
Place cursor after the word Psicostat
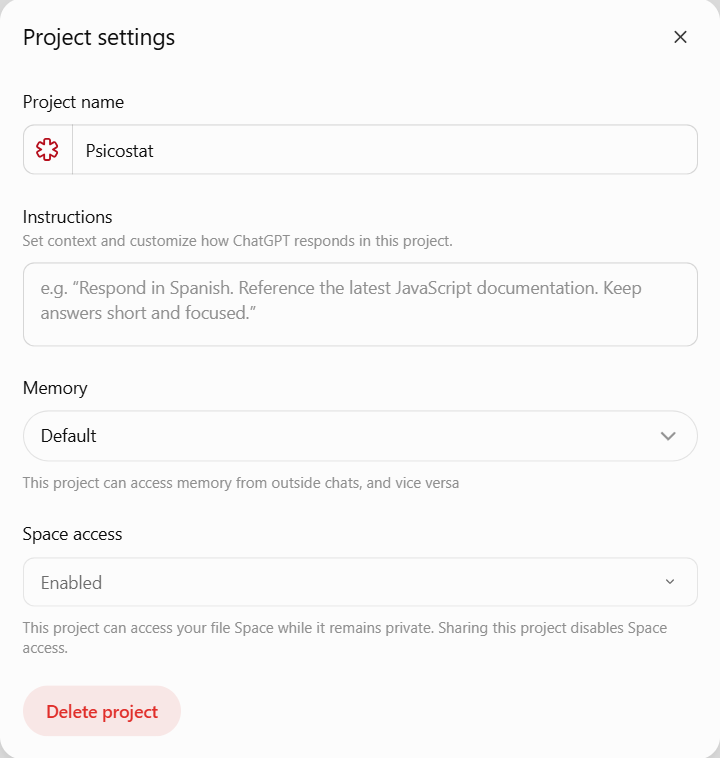click(x=155, y=151)
